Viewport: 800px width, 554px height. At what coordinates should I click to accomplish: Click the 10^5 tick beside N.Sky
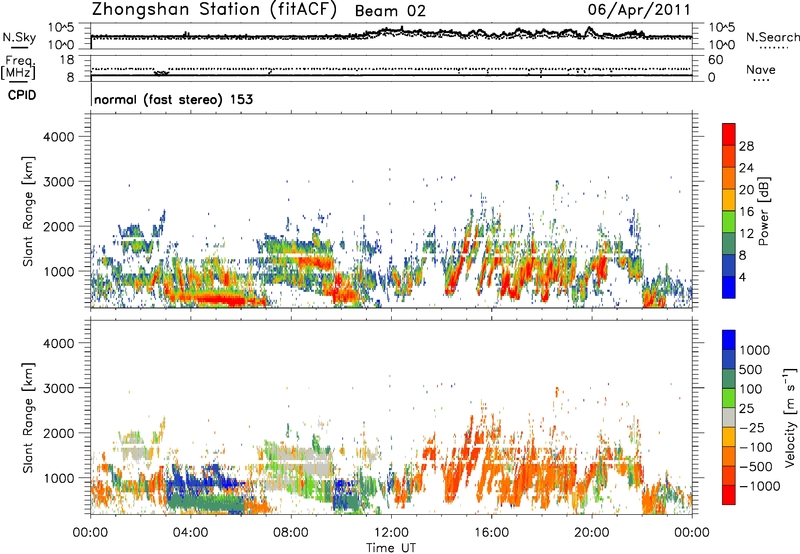[x=61, y=28]
